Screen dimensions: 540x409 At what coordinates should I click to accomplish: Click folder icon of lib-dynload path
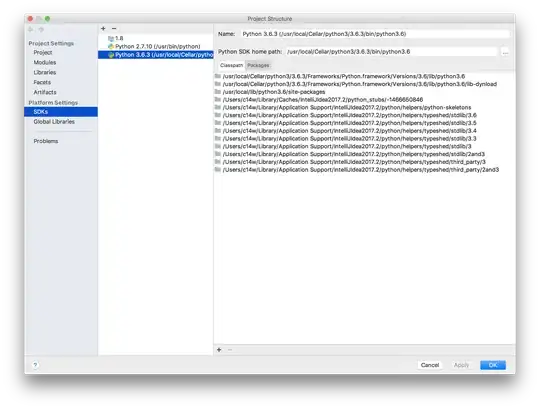[x=218, y=84]
